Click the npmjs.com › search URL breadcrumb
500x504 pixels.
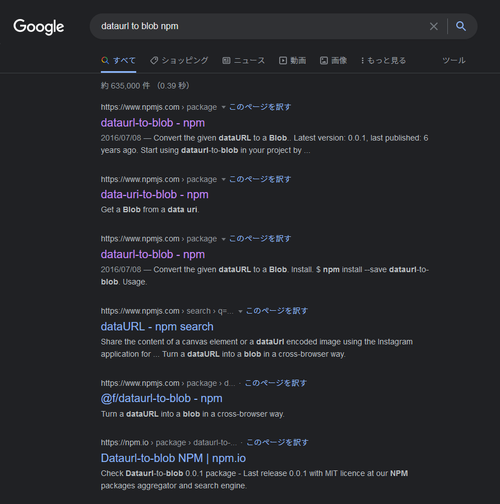pos(167,311)
